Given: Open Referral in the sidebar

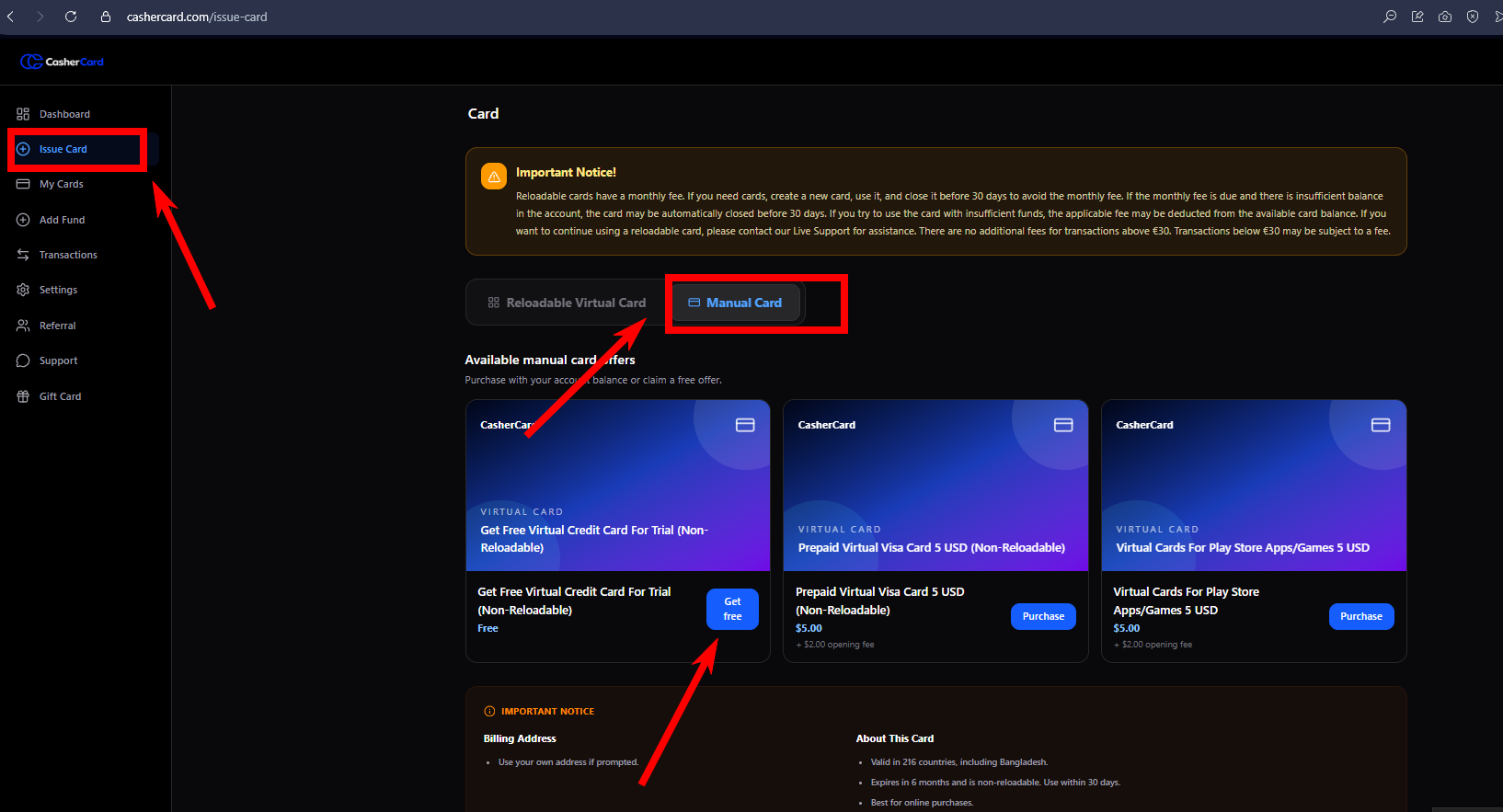Looking at the screenshot, I should 85,326.
